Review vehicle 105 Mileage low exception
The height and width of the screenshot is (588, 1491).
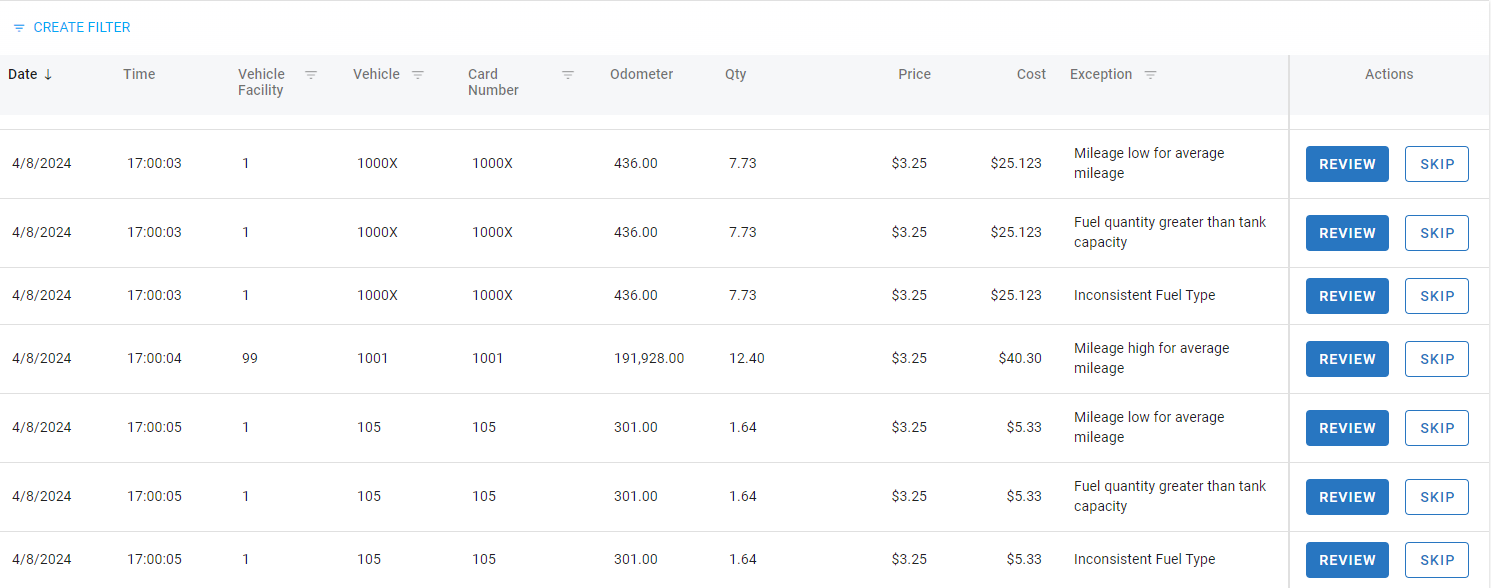coord(1347,428)
